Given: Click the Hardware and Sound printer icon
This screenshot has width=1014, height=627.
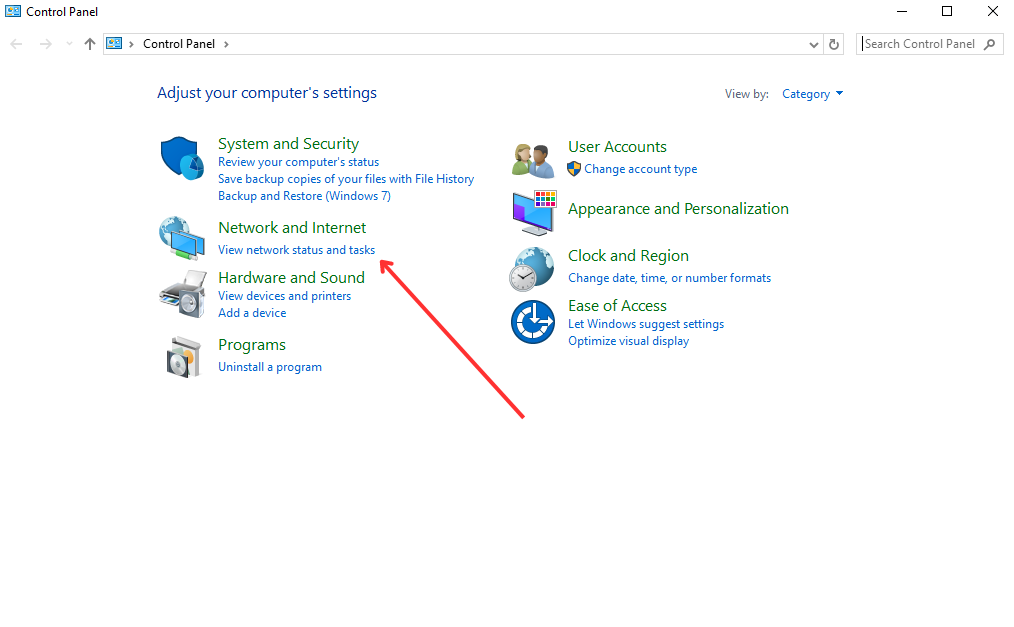Looking at the screenshot, I should [x=181, y=293].
